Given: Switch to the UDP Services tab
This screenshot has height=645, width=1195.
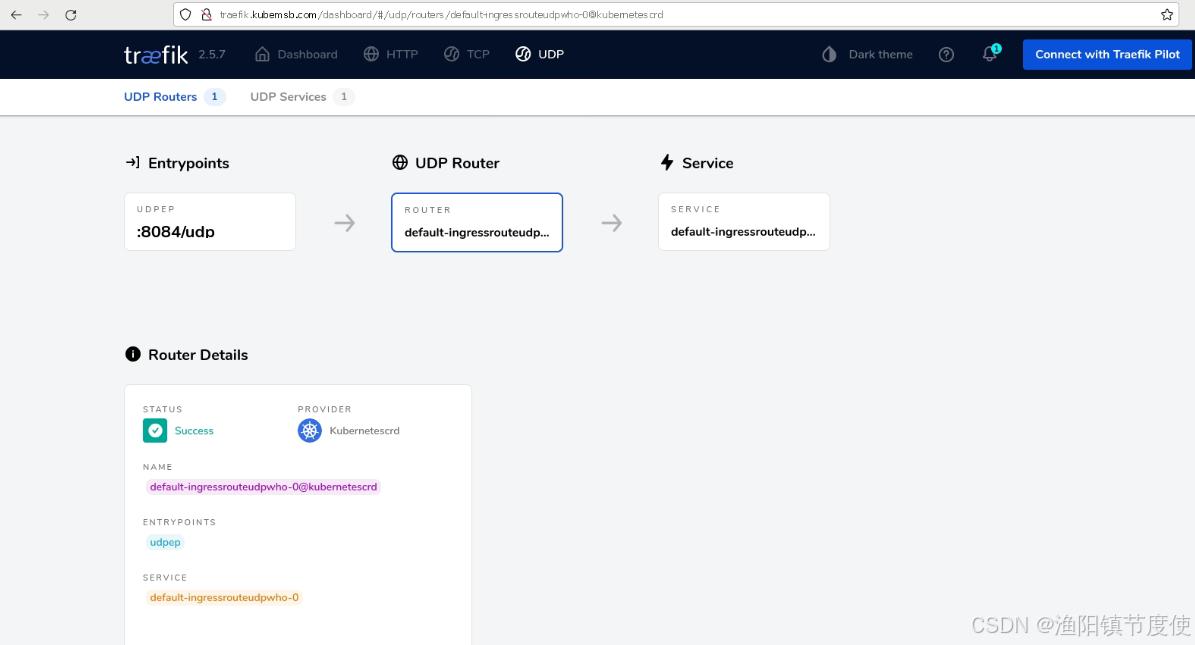Looking at the screenshot, I should [x=302, y=97].
